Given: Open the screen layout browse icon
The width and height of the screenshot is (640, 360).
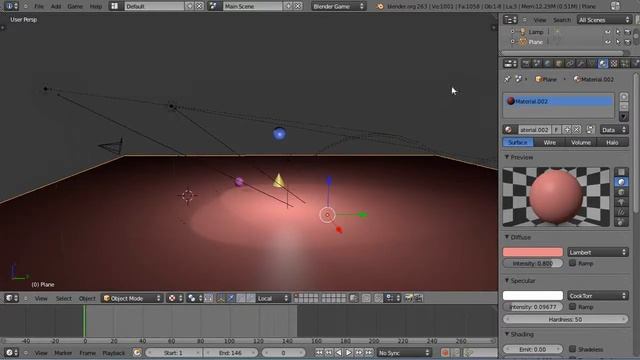Looking at the screenshot, I should tap(115, 6).
